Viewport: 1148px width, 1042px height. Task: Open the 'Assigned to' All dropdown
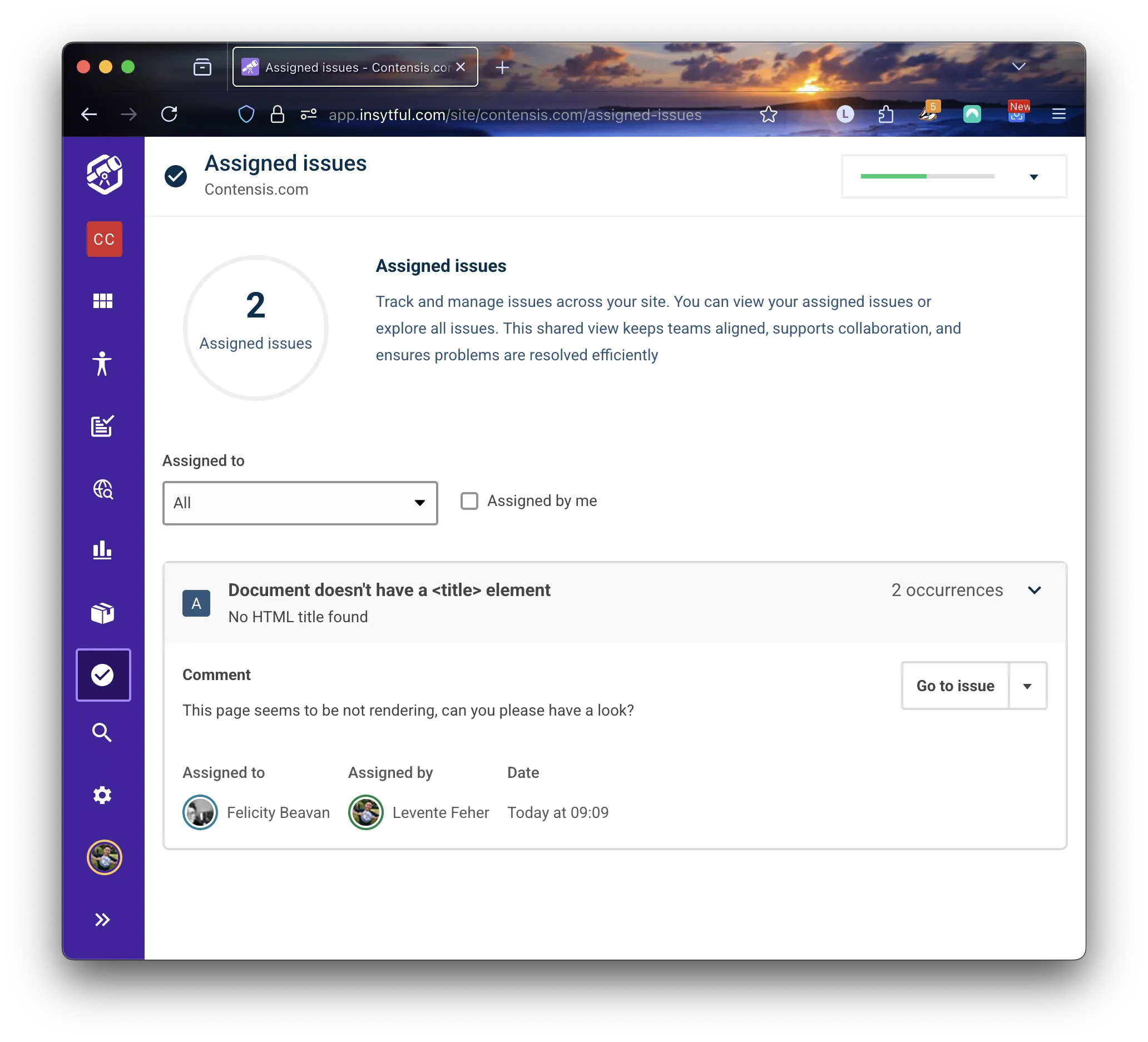pos(300,503)
